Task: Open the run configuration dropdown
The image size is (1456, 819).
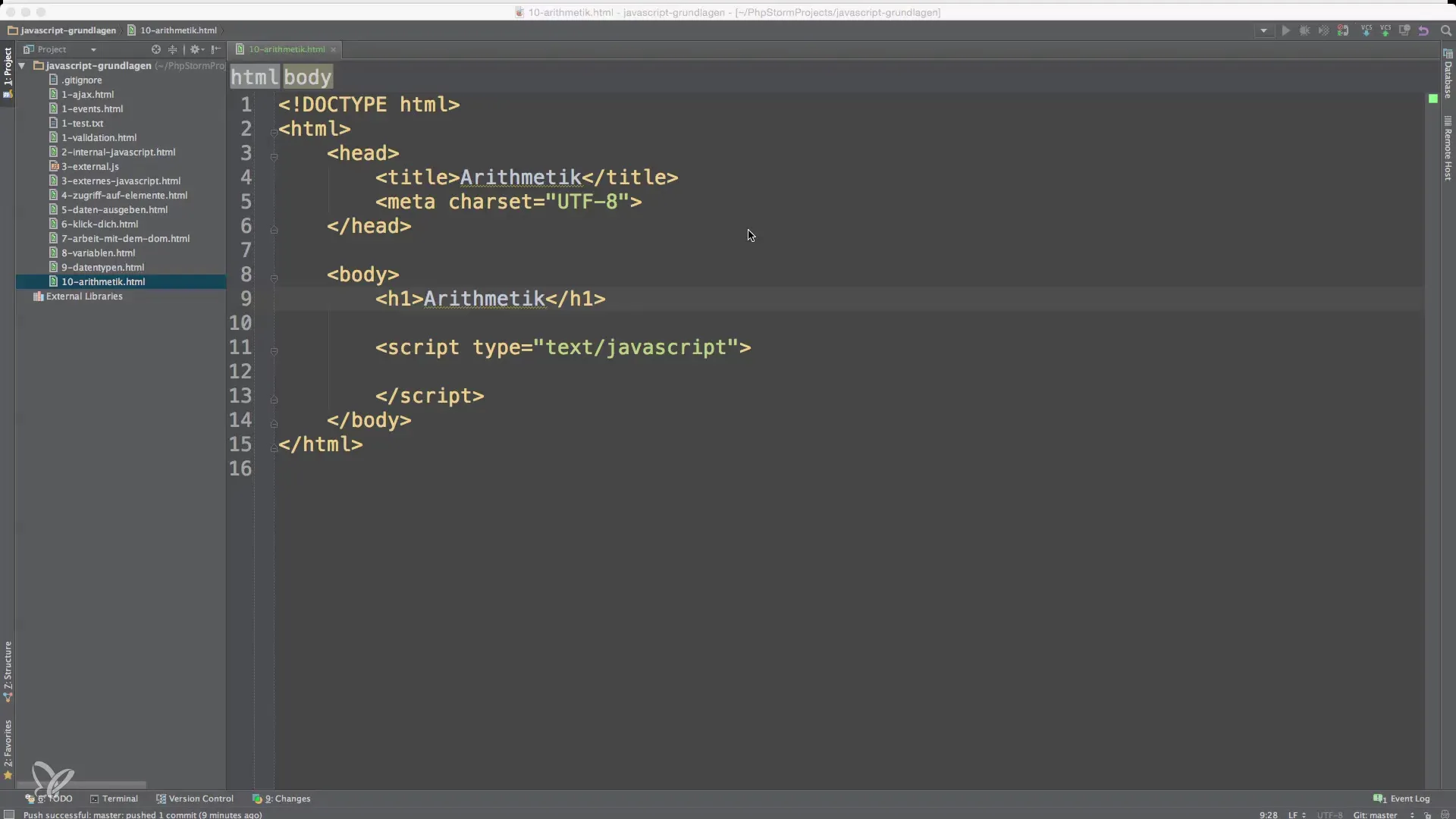Action: (1263, 31)
